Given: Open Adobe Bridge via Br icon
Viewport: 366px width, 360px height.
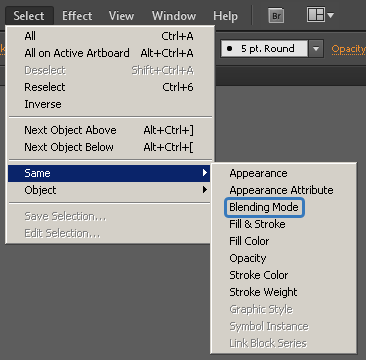Looking at the screenshot, I should 276,16.
